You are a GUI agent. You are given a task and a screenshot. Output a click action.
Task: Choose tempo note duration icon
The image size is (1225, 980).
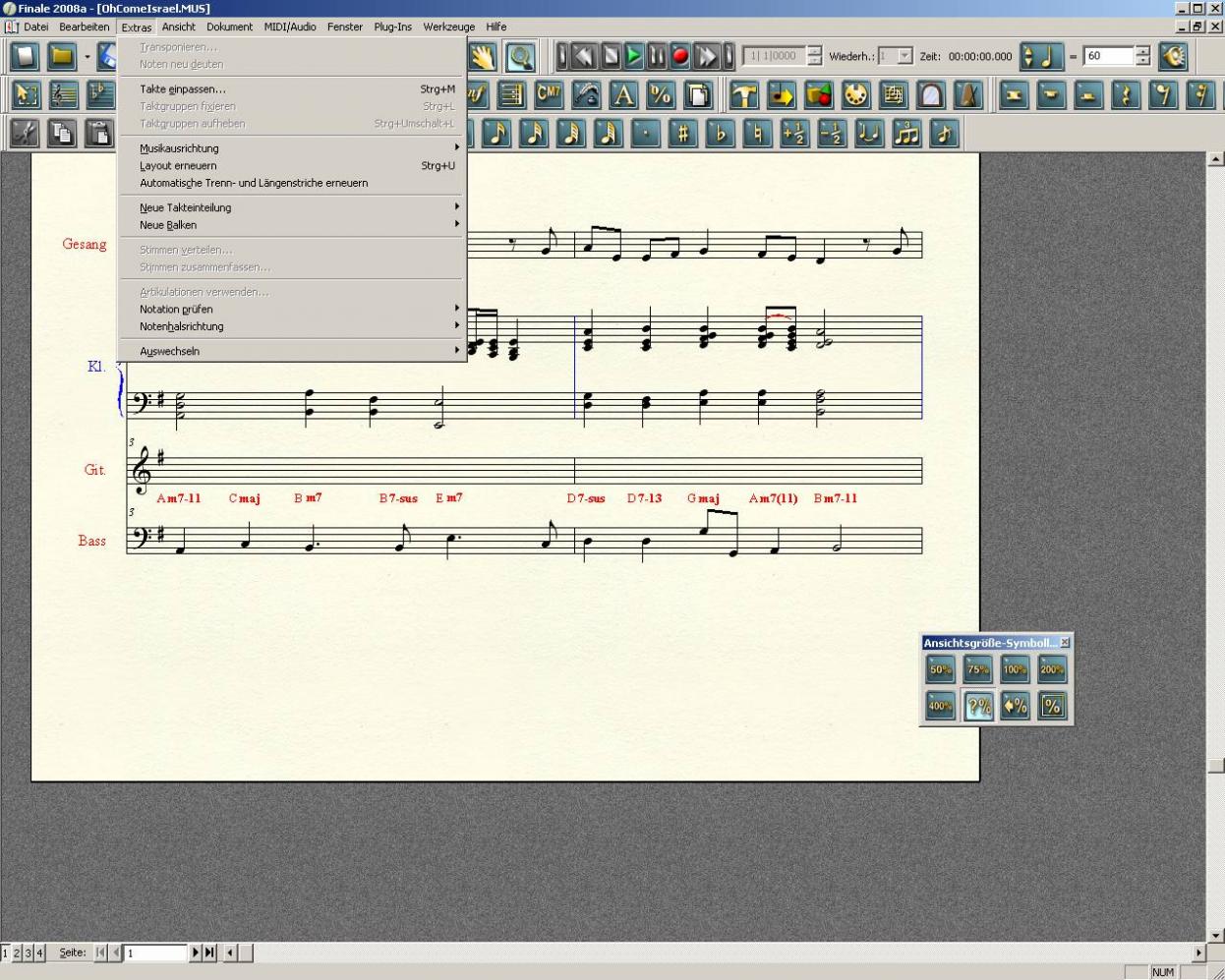[x=1040, y=56]
